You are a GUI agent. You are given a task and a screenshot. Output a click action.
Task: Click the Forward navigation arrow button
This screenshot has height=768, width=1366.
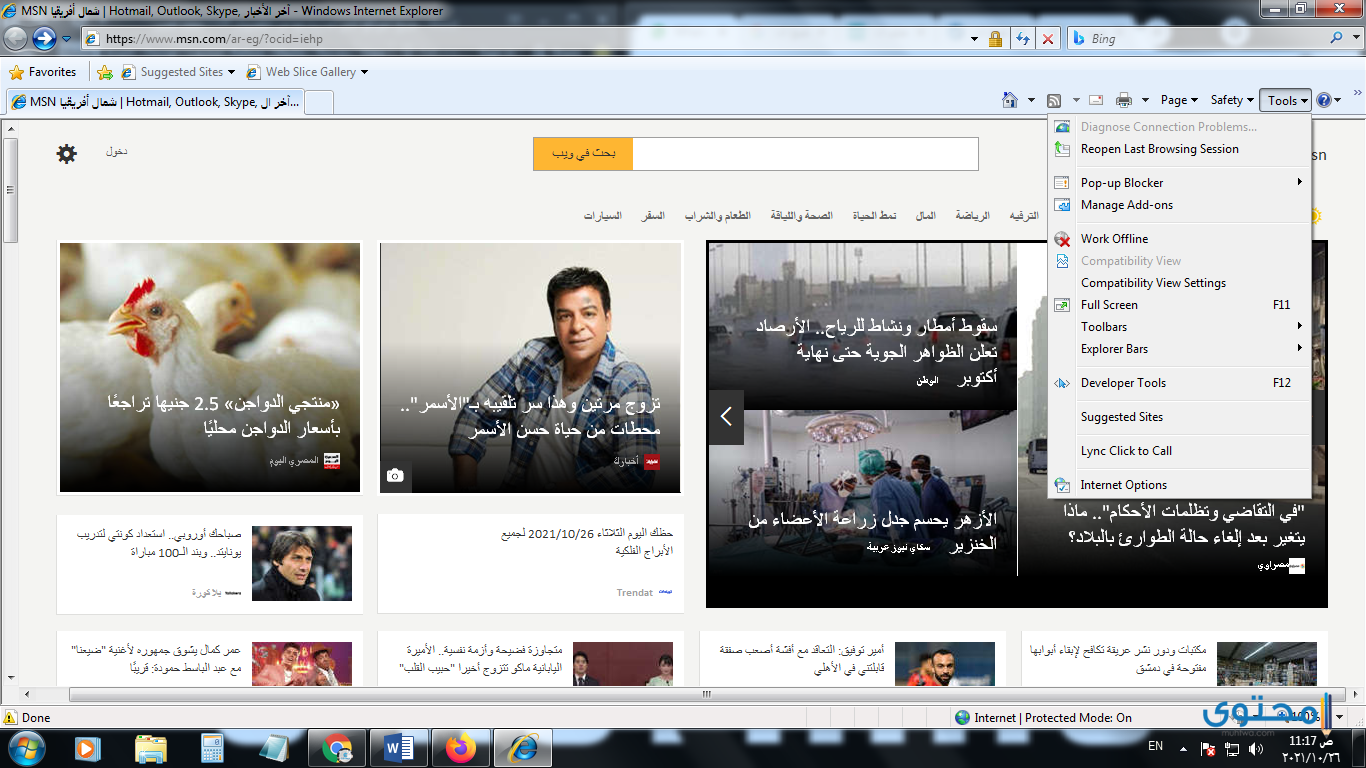coord(44,38)
